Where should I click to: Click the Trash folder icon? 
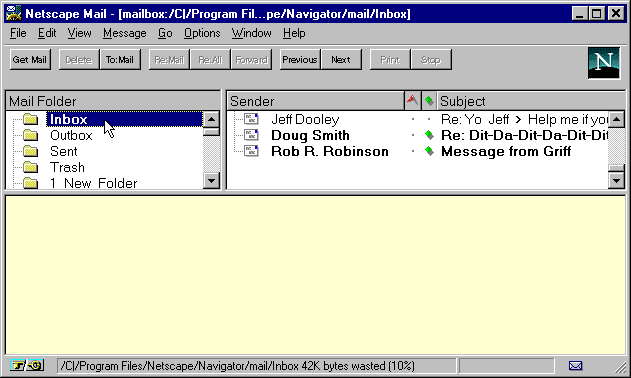click(x=30, y=167)
